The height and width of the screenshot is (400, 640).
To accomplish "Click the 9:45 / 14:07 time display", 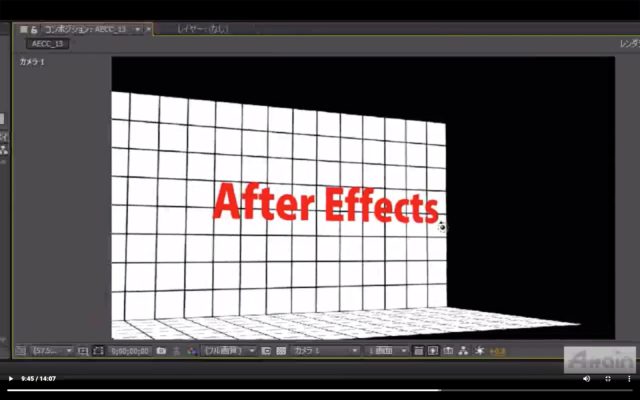I will pos(38,379).
